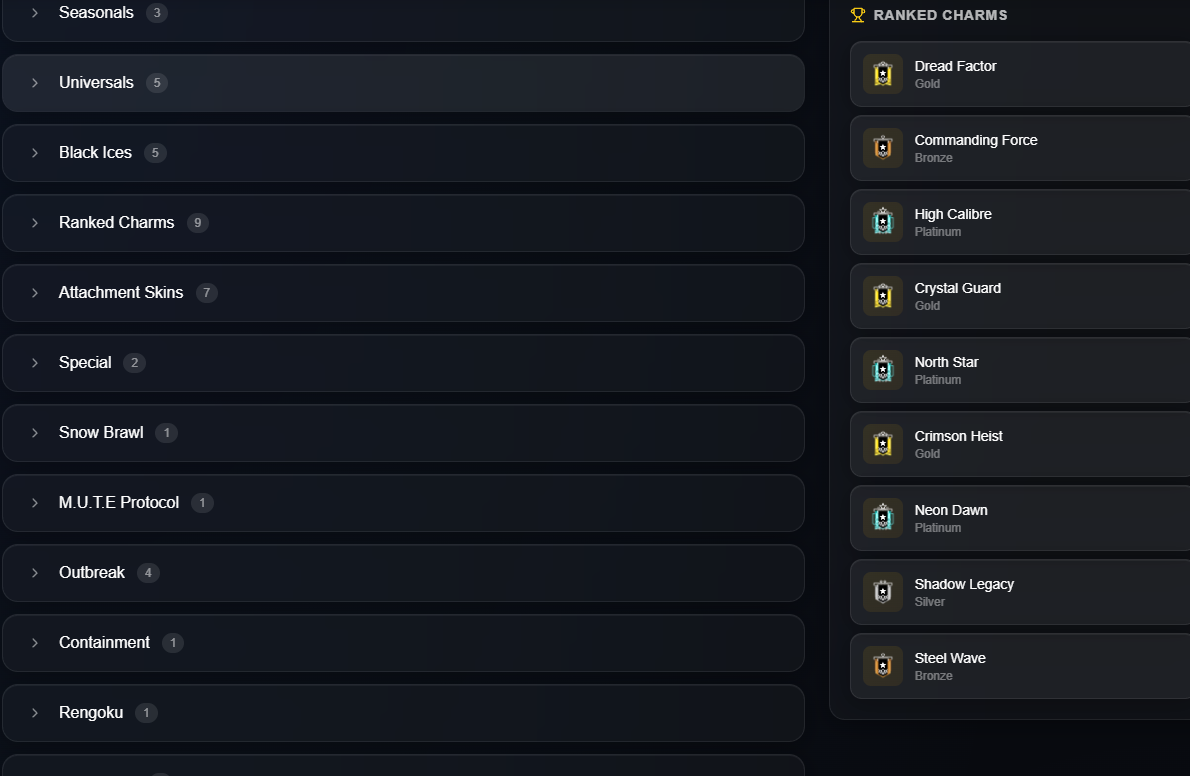The width and height of the screenshot is (1190, 776).
Task: Expand the Universals category chevron
Action: coord(35,83)
